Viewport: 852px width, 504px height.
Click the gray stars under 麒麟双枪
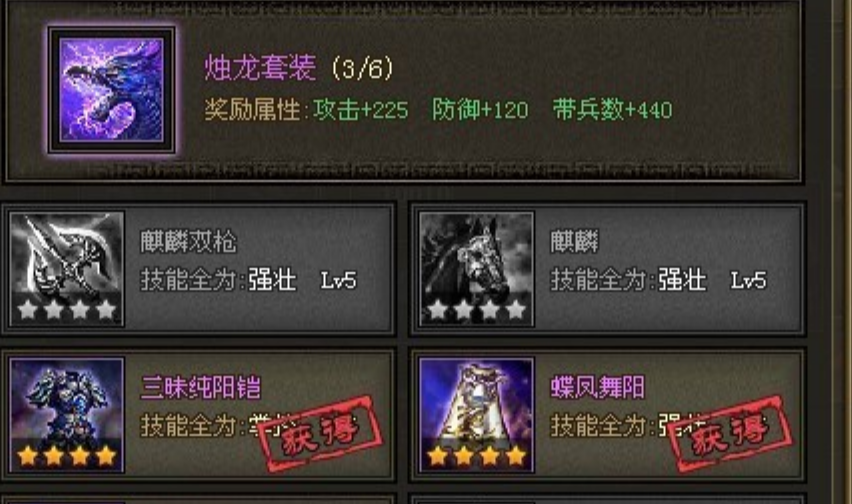tap(67, 310)
